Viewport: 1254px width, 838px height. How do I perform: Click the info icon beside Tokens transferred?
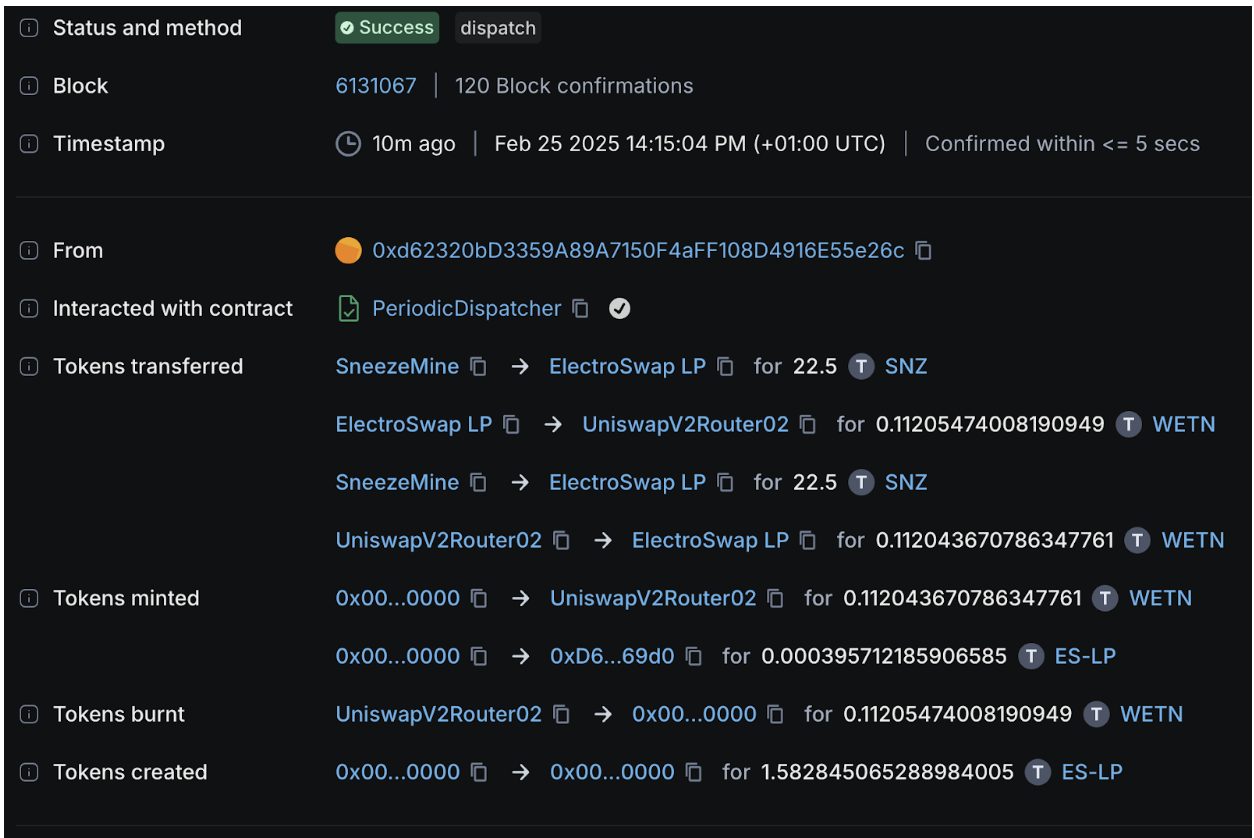click(x=29, y=367)
